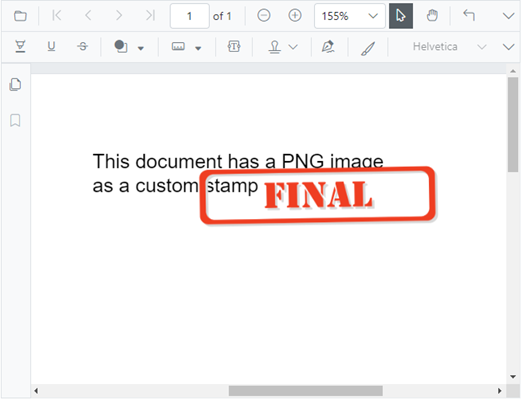
Task: Open a PDF file with the folder icon
Action: pos(20,16)
